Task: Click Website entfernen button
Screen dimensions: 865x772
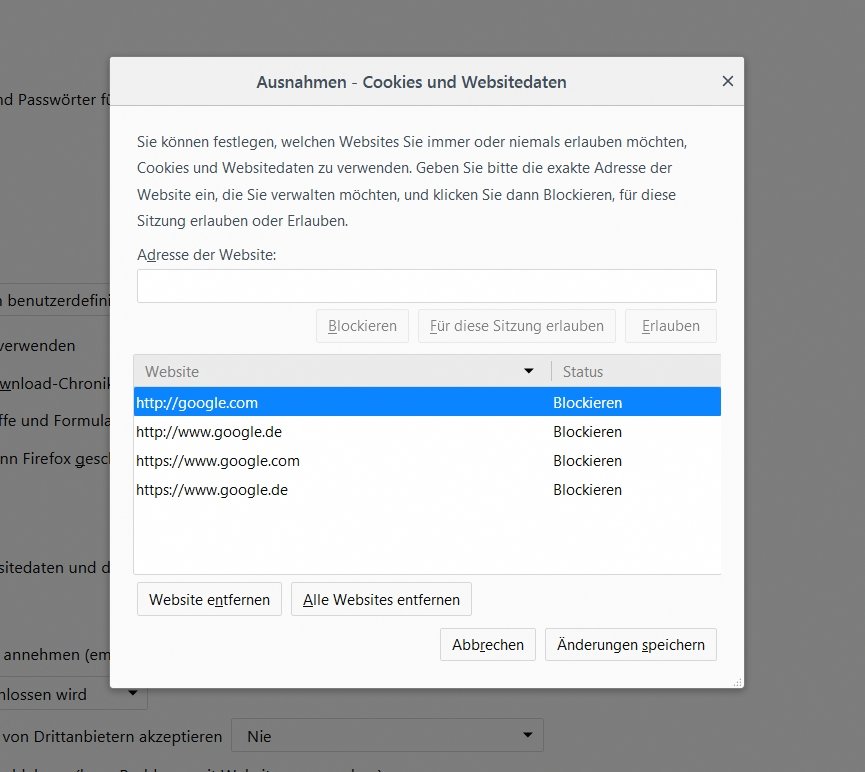Action: (209, 600)
